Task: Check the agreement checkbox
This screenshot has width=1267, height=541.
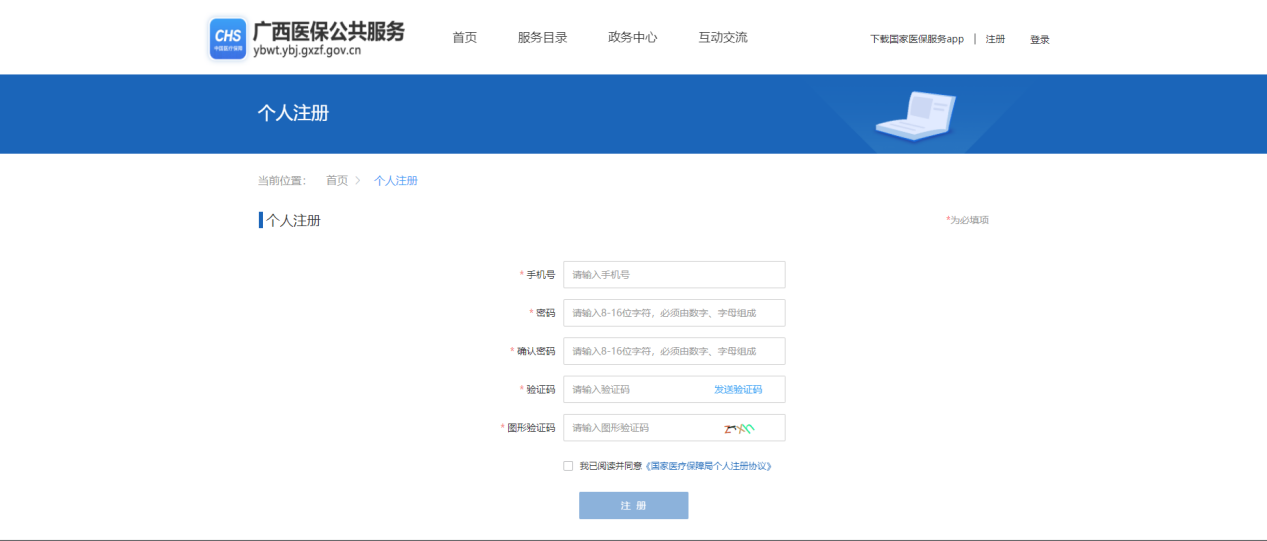Action: pyautogui.click(x=568, y=466)
